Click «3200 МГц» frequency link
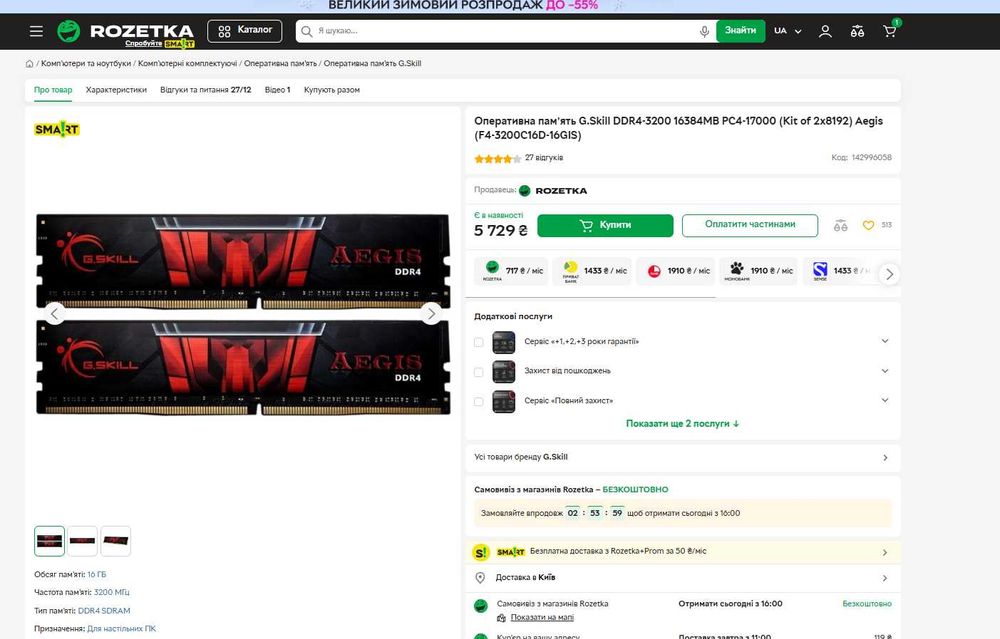 tap(112, 592)
